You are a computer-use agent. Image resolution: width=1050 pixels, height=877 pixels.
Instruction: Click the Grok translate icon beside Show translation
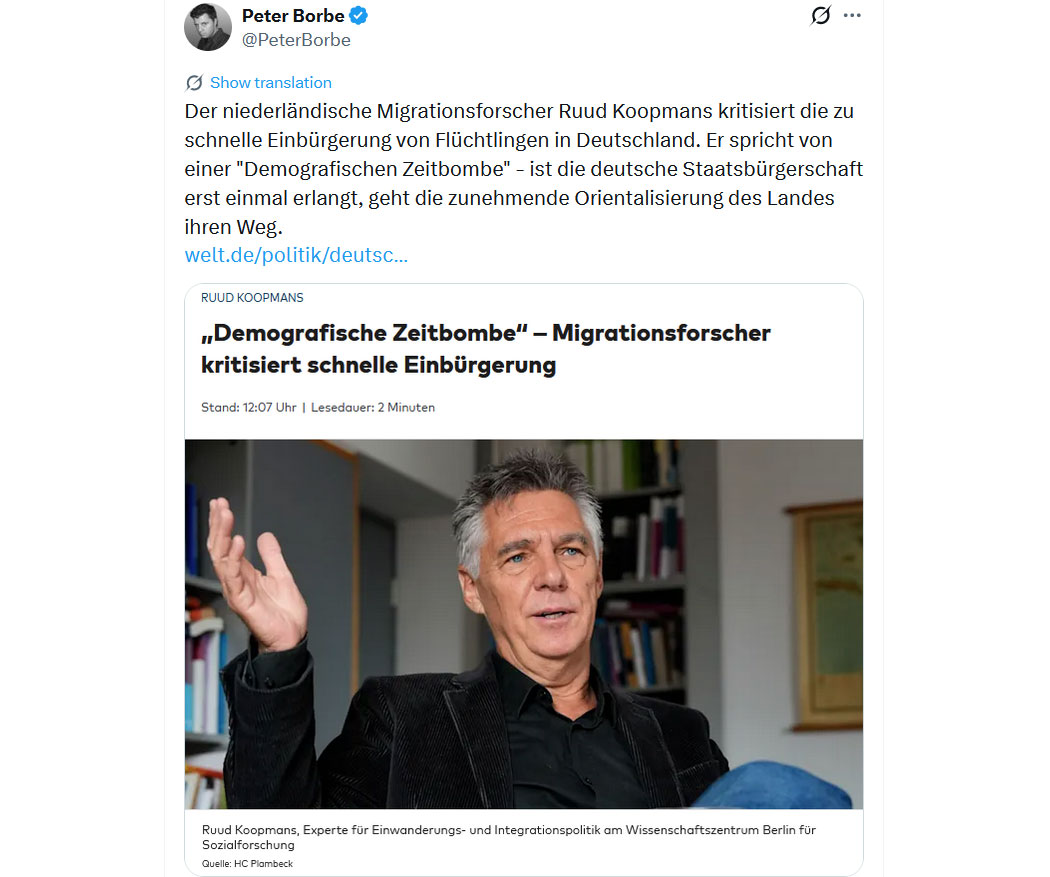pyautogui.click(x=194, y=82)
